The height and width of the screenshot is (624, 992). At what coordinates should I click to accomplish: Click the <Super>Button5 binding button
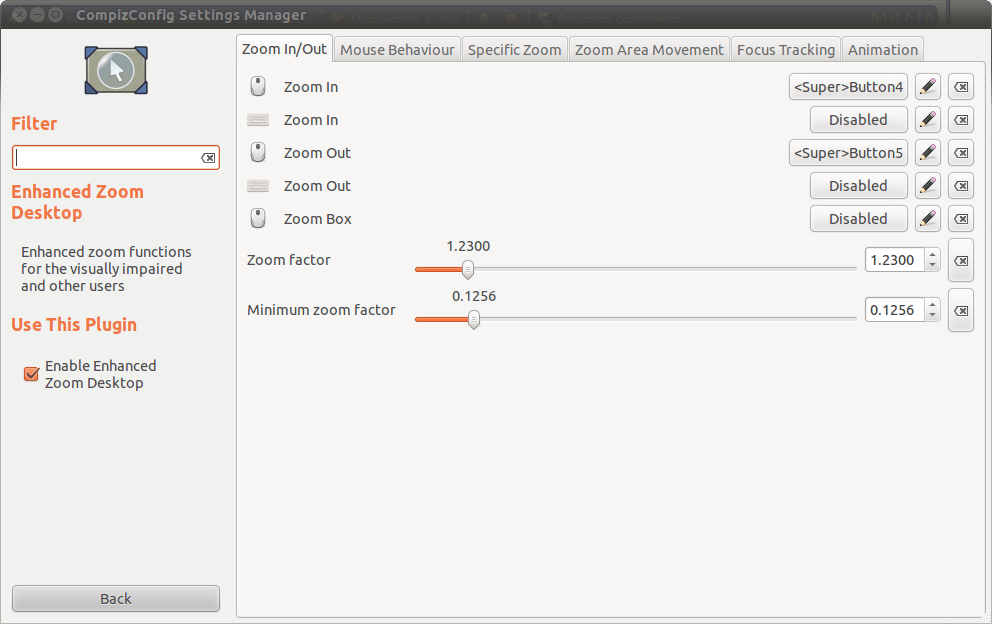[848, 153]
